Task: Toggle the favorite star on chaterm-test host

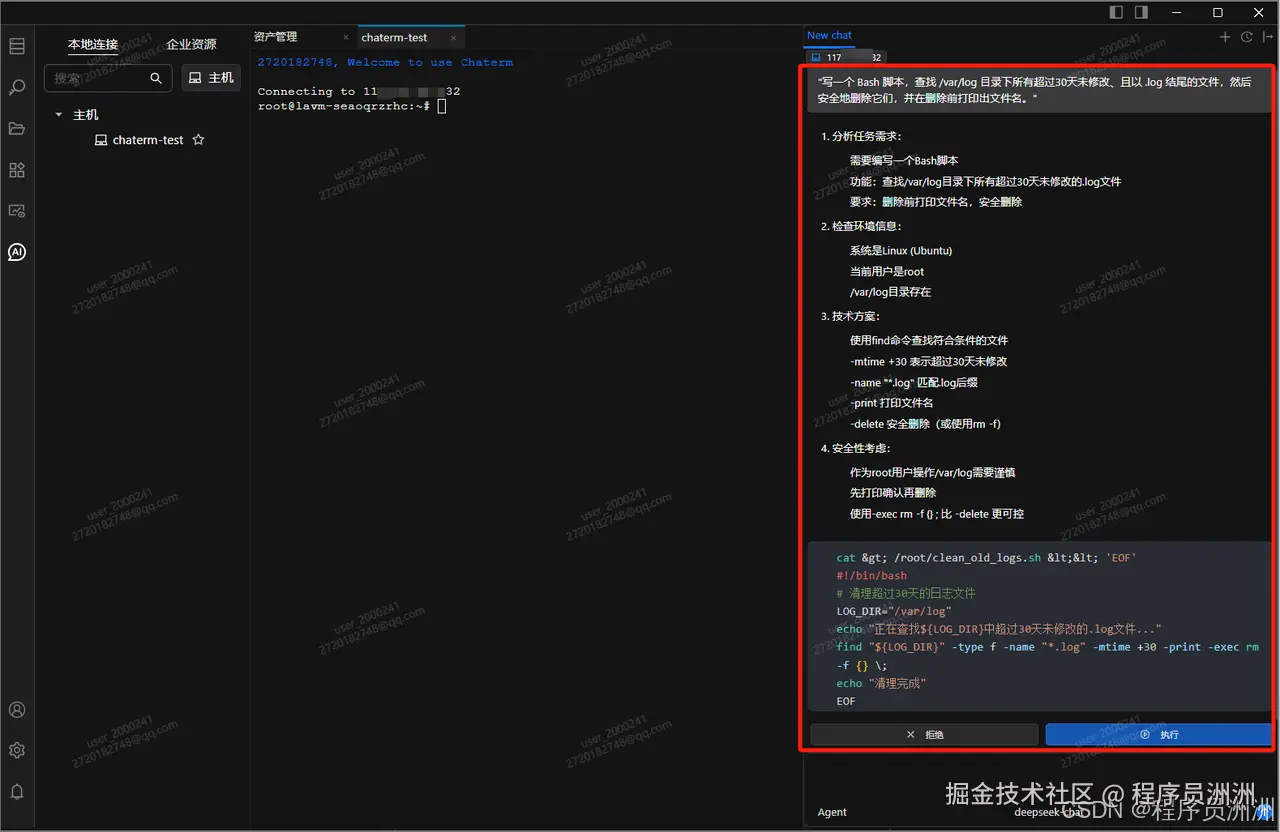Action: pyautogui.click(x=198, y=140)
